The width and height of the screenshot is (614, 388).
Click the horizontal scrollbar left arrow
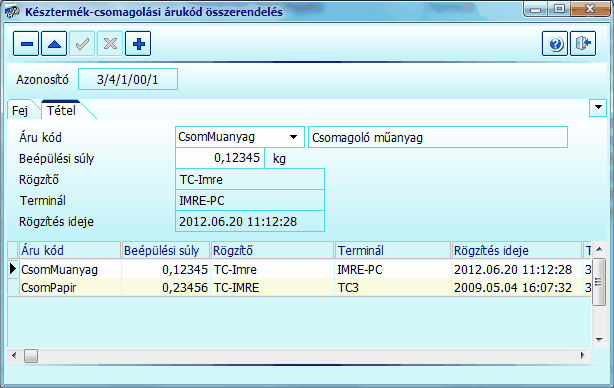pos(14,356)
